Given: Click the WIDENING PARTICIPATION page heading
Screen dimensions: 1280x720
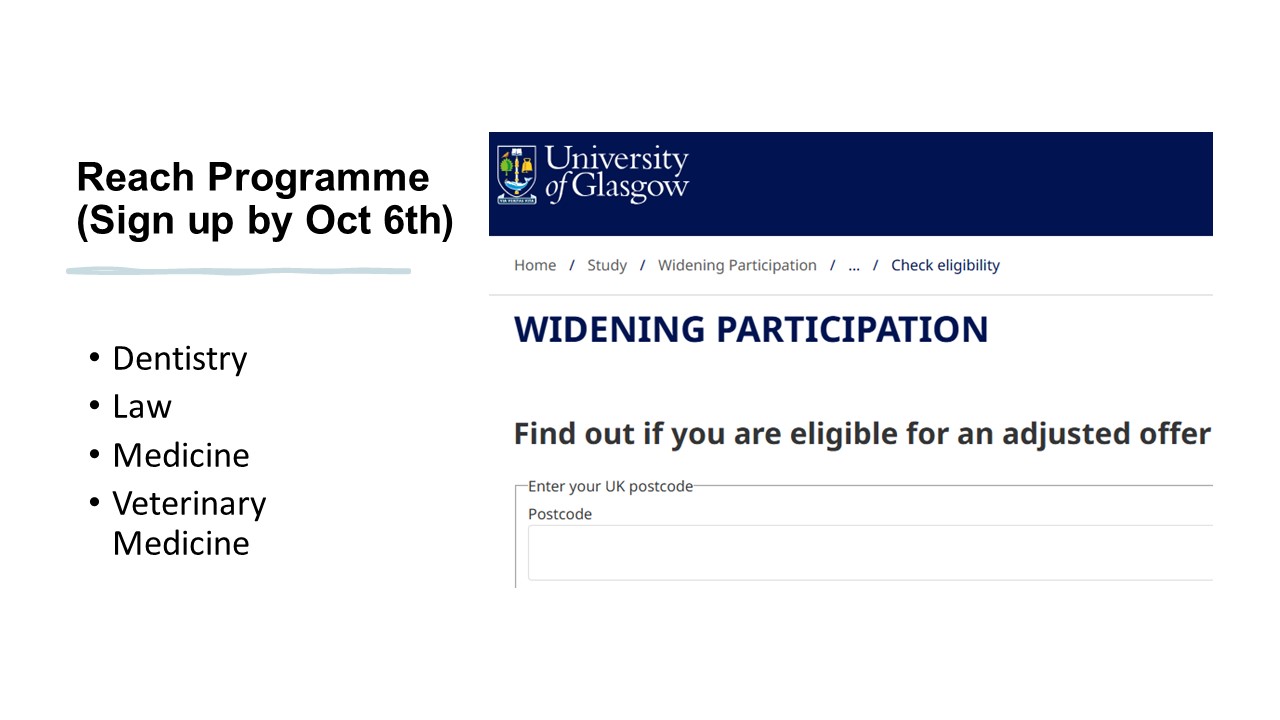Looking at the screenshot, I should coord(751,329).
